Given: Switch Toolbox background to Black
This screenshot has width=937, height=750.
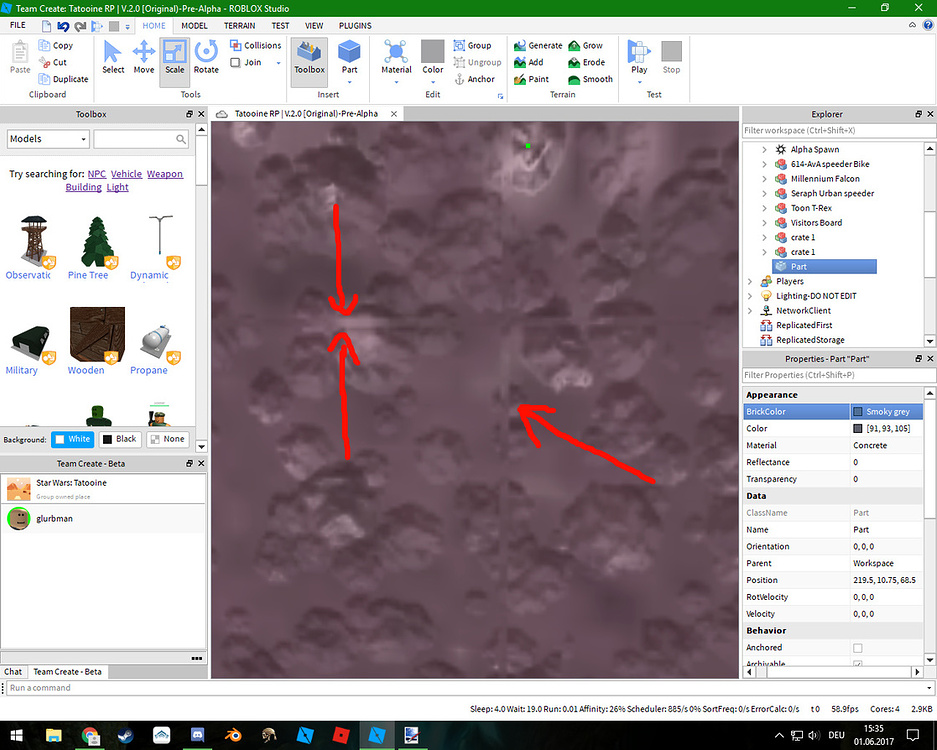Looking at the screenshot, I should coord(121,438).
